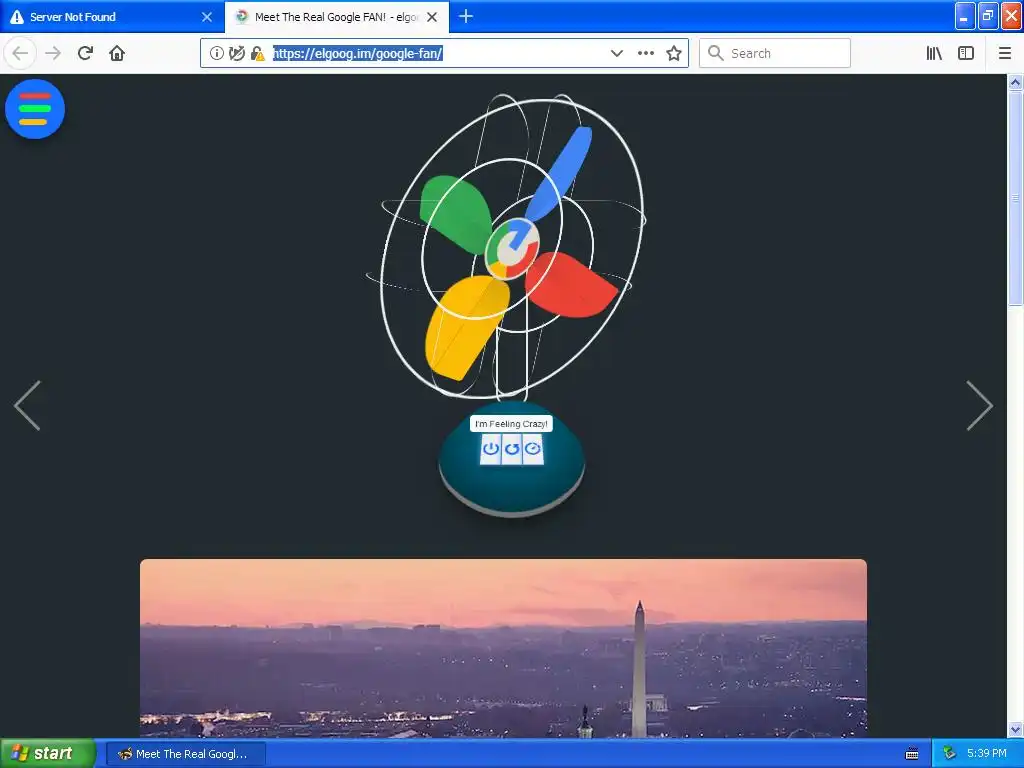Open a new tab with plus button
This screenshot has width=1024, height=768.
tap(466, 17)
